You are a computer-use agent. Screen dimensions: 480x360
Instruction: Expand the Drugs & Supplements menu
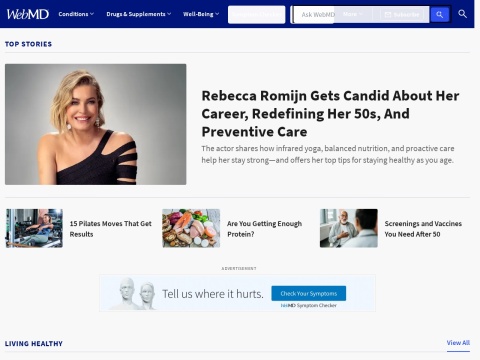pos(139,14)
